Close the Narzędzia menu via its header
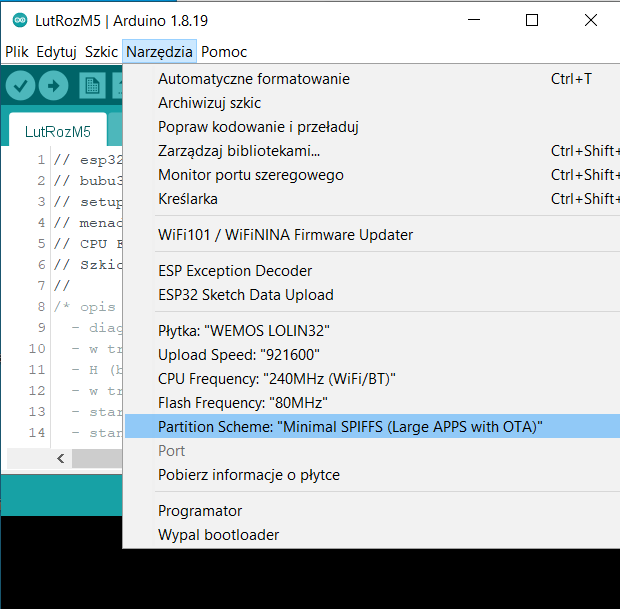 [159, 52]
